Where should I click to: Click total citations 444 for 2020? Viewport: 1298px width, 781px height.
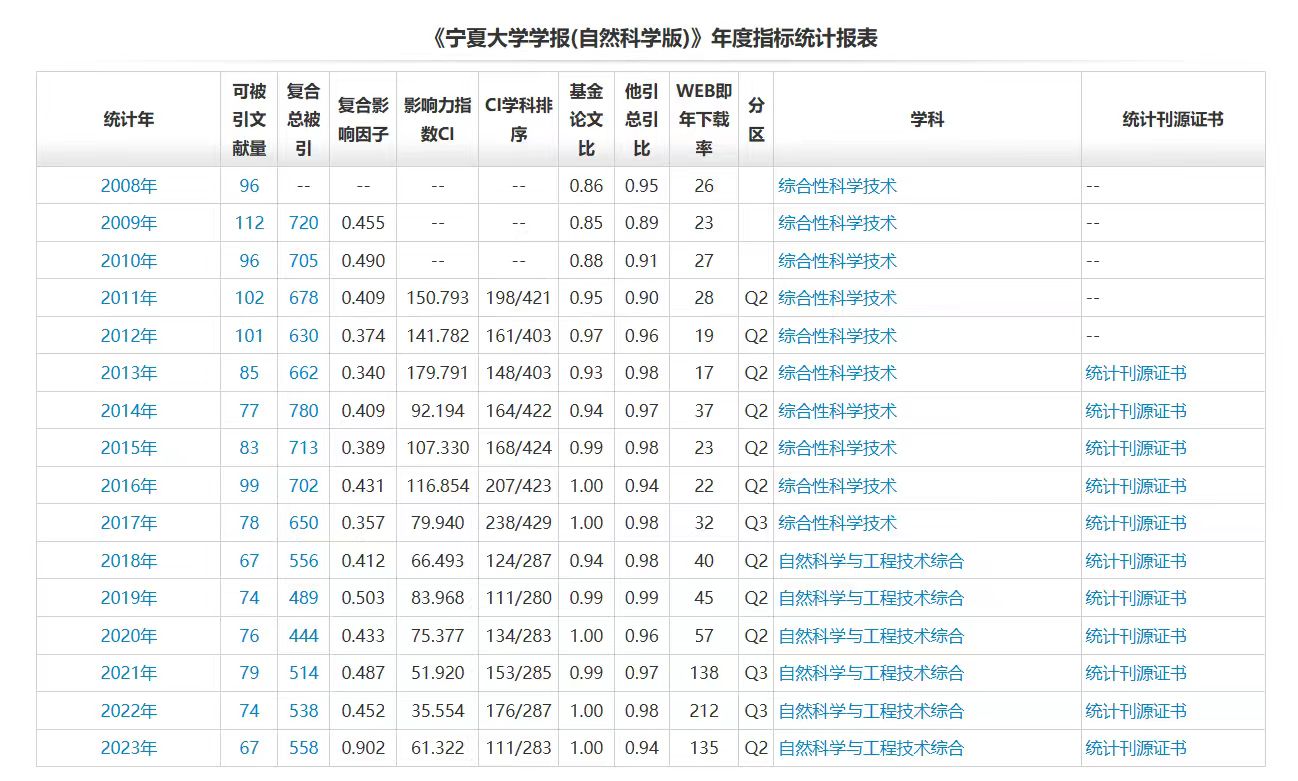(x=303, y=636)
